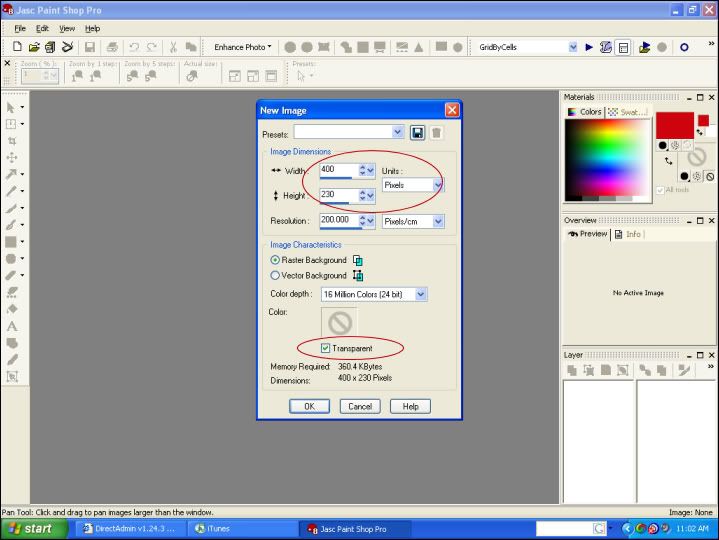Open the View menu
The width and height of the screenshot is (719, 540).
pos(67,28)
